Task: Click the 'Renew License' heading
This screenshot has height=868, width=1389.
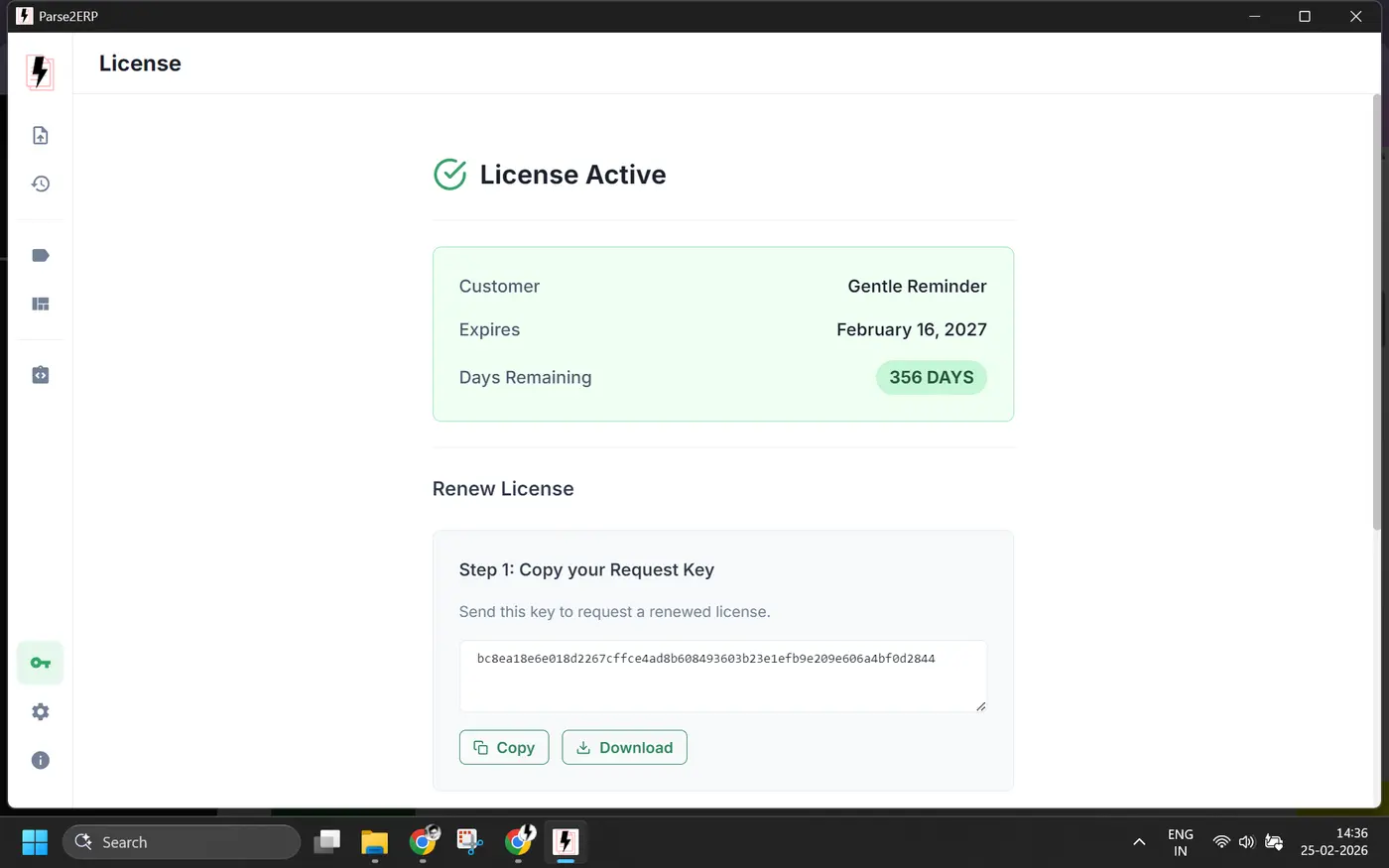Action: point(503,489)
